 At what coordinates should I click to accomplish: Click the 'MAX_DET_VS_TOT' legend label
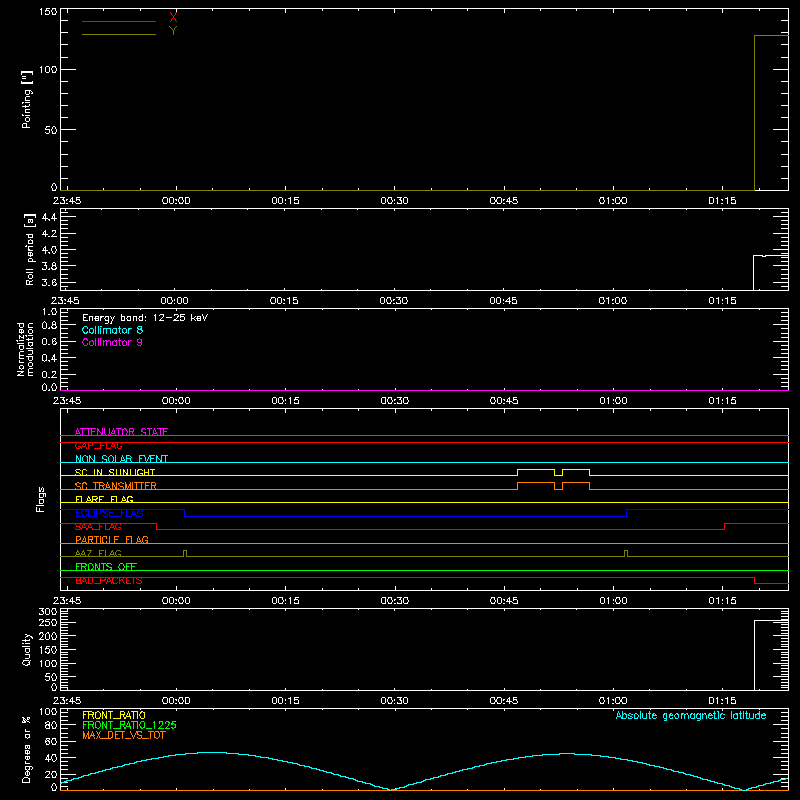123,735
